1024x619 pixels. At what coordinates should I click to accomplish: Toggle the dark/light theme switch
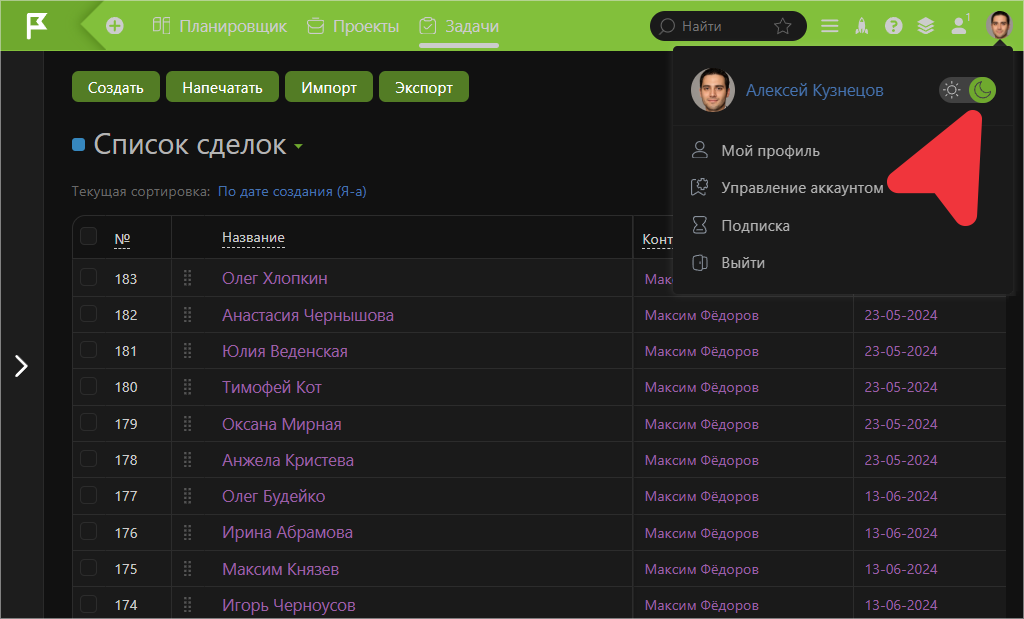[x=967, y=90]
